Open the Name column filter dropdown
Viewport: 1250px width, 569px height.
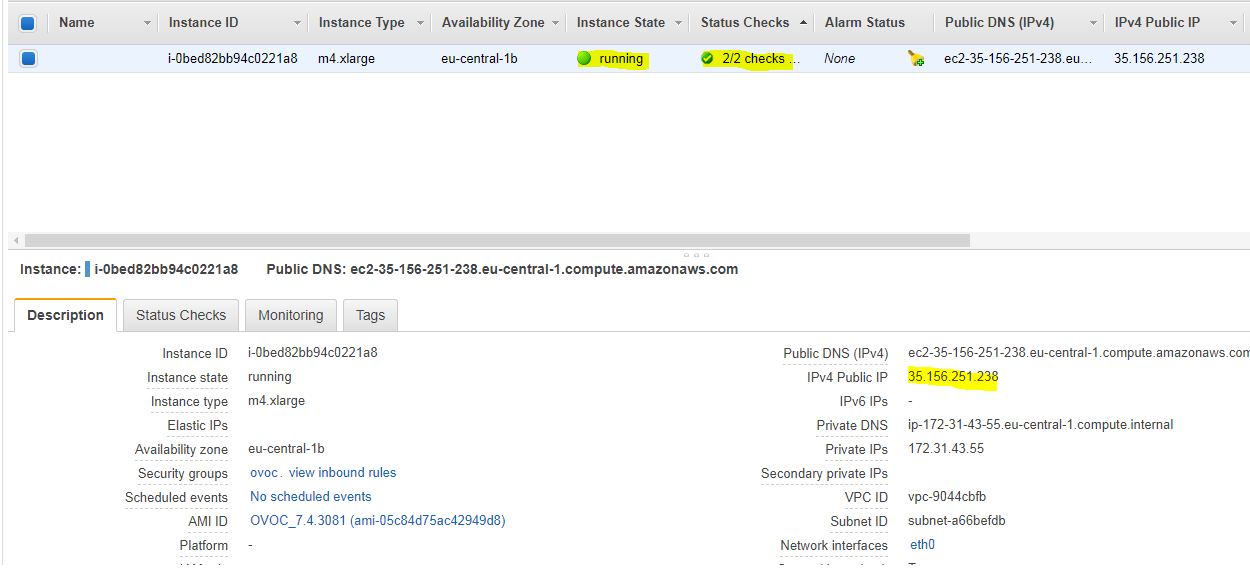click(x=148, y=23)
